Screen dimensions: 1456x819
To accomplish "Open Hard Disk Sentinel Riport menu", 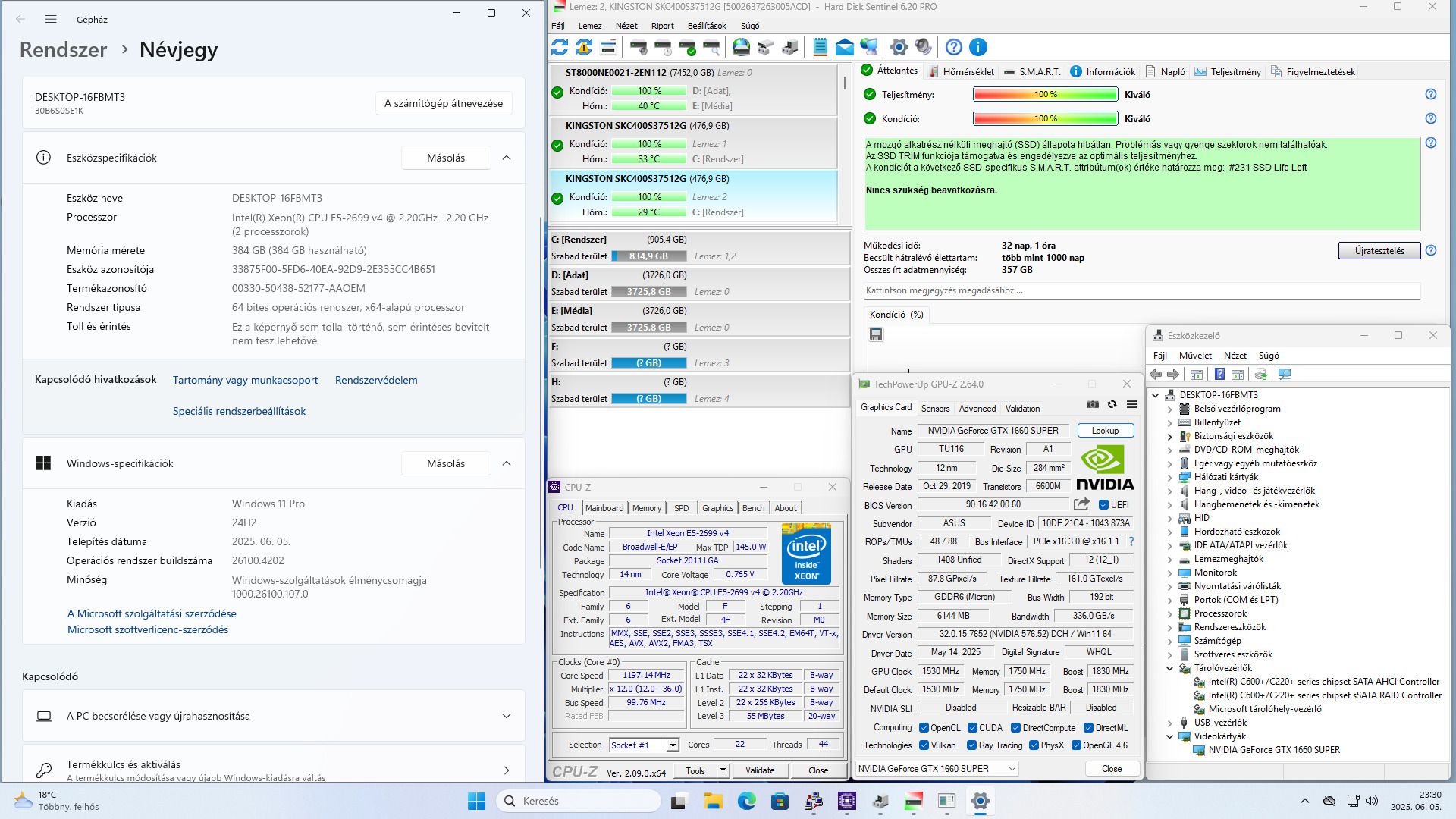I will point(662,26).
